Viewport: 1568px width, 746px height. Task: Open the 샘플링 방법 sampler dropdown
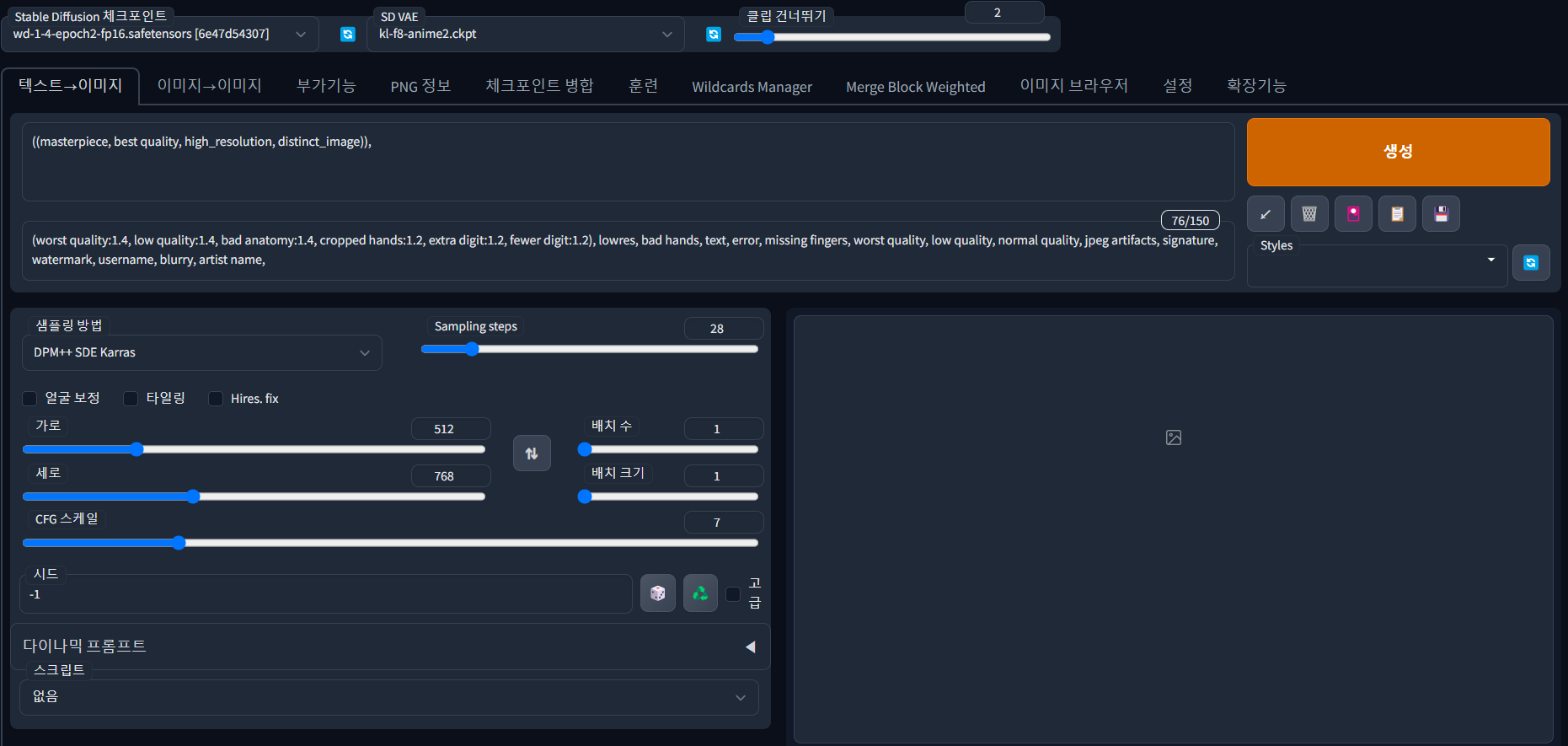[202, 352]
